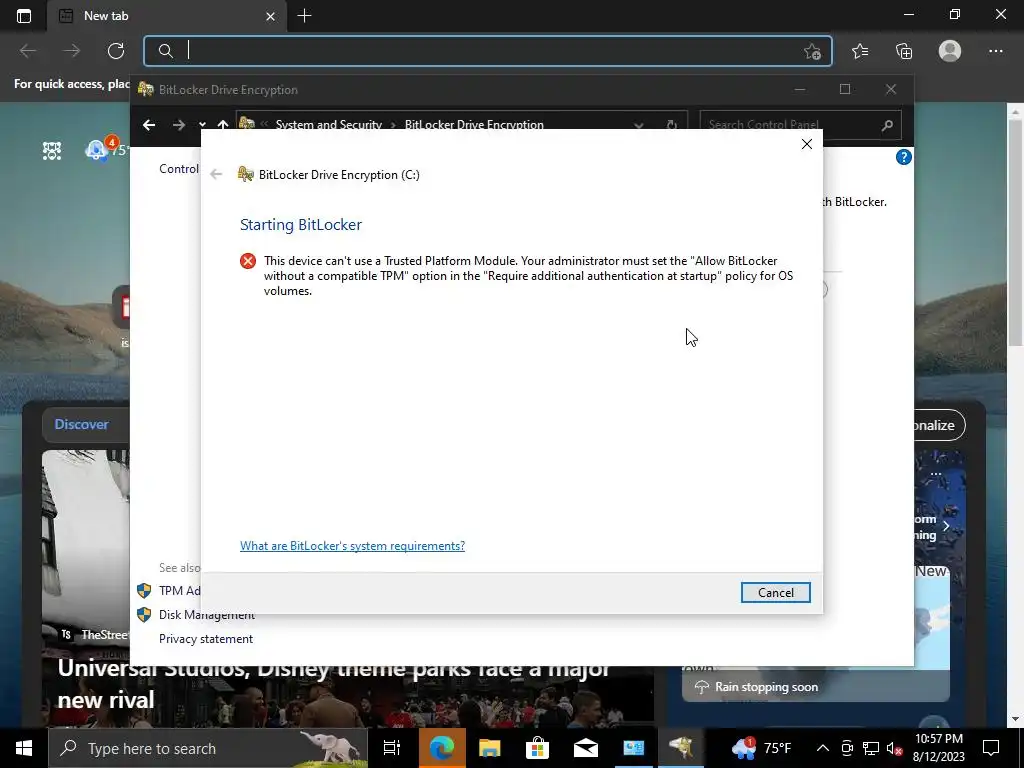The image size is (1024, 768).
Task: Open Privacy statement link
Action: coord(206,639)
